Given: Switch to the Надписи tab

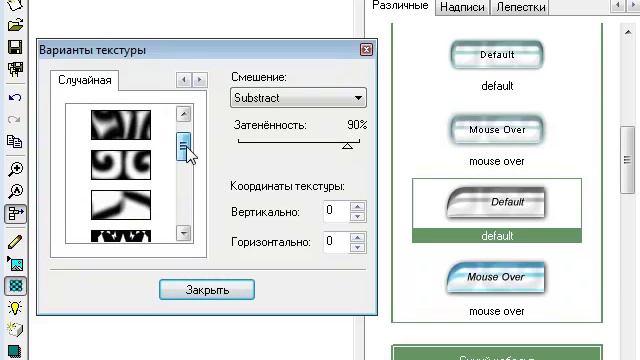Looking at the screenshot, I should point(462,7).
